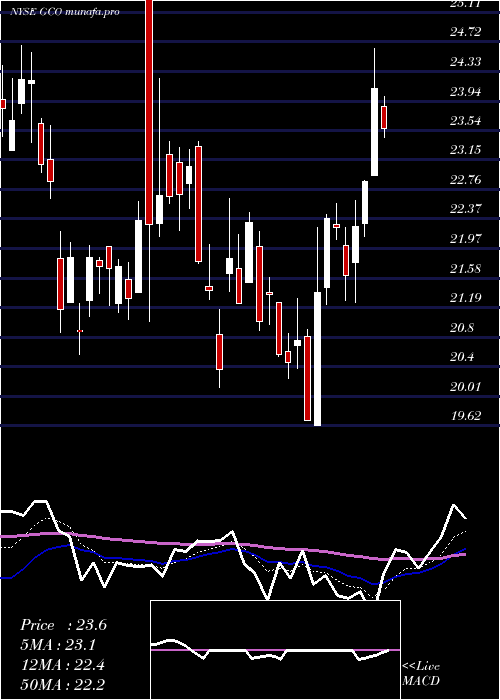This screenshot has width=500, height=700.
Task: Select the 22.37 price axis label
Action: point(466,209)
